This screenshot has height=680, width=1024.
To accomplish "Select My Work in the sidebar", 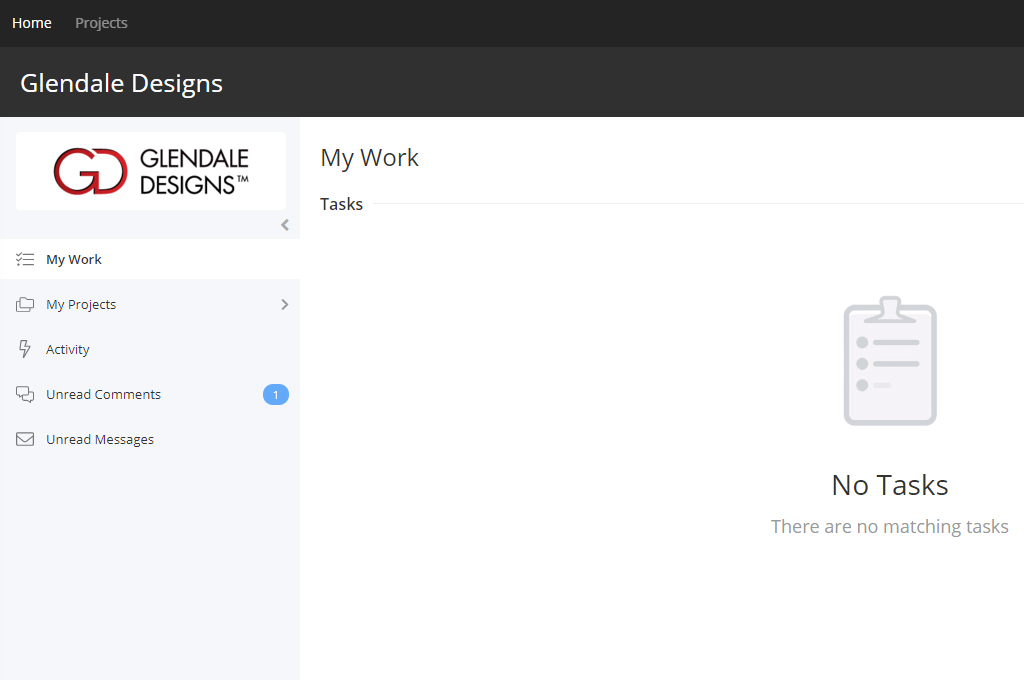I will pyautogui.click(x=150, y=259).
